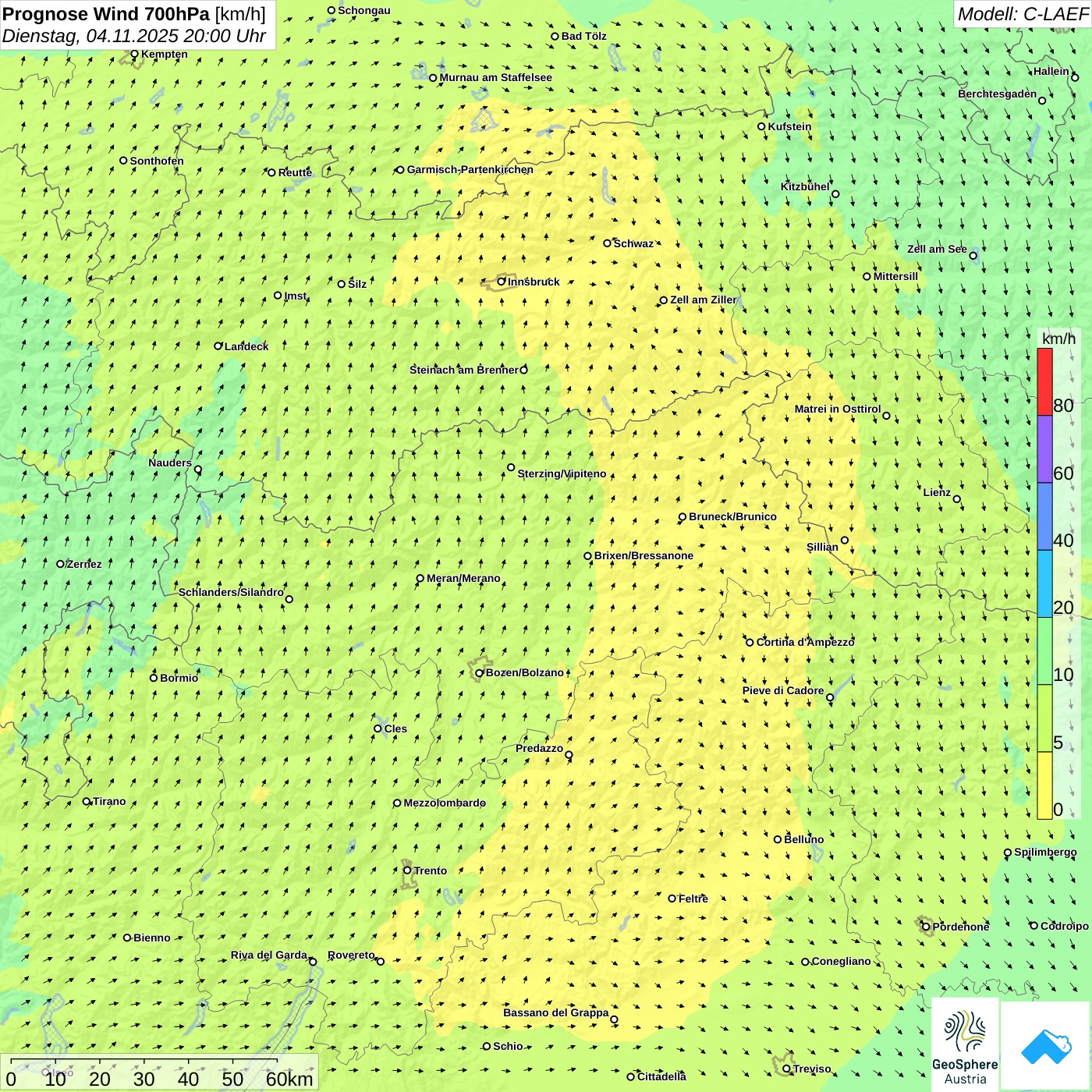
Task: Click the 'Matrei in Osttirol' label
Action: [x=838, y=409]
